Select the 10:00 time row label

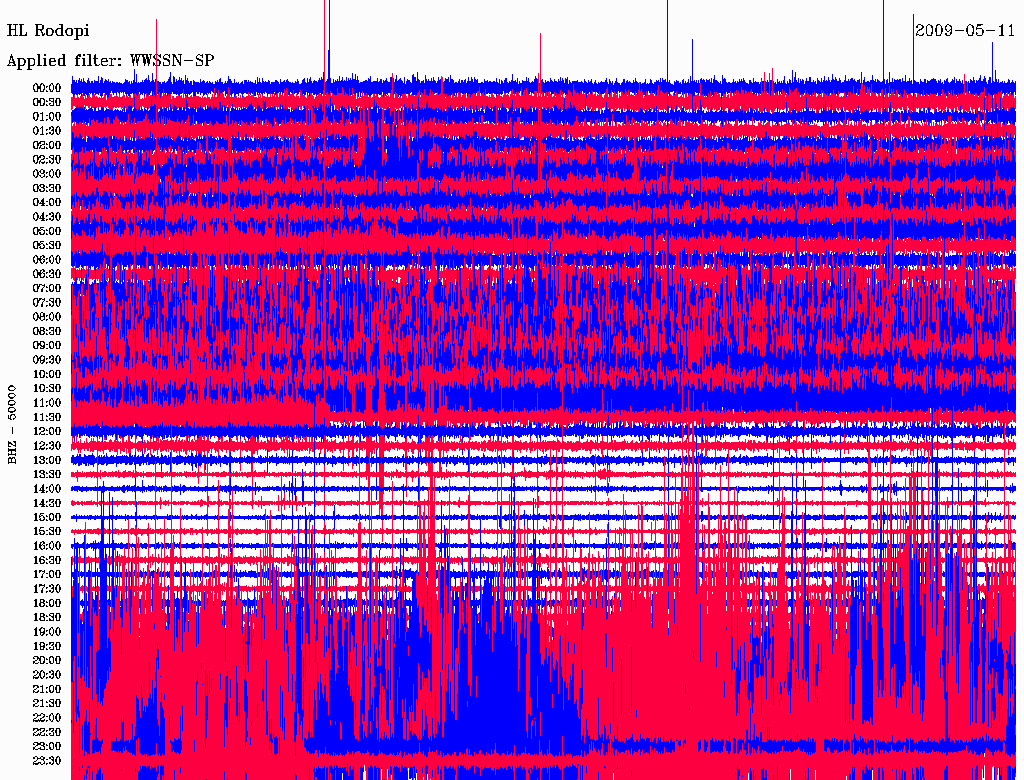(x=47, y=374)
